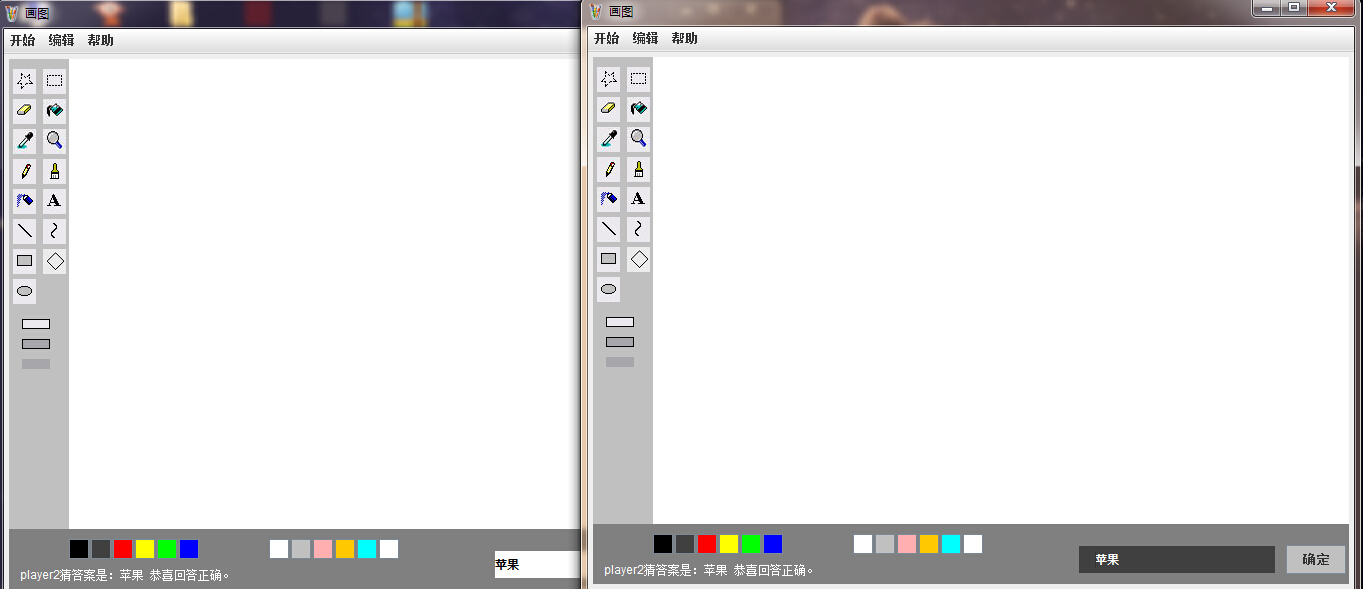Pick dark gray swatch in right window
Viewport: 1363px width, 589px height.
click(x=685, y=544)
